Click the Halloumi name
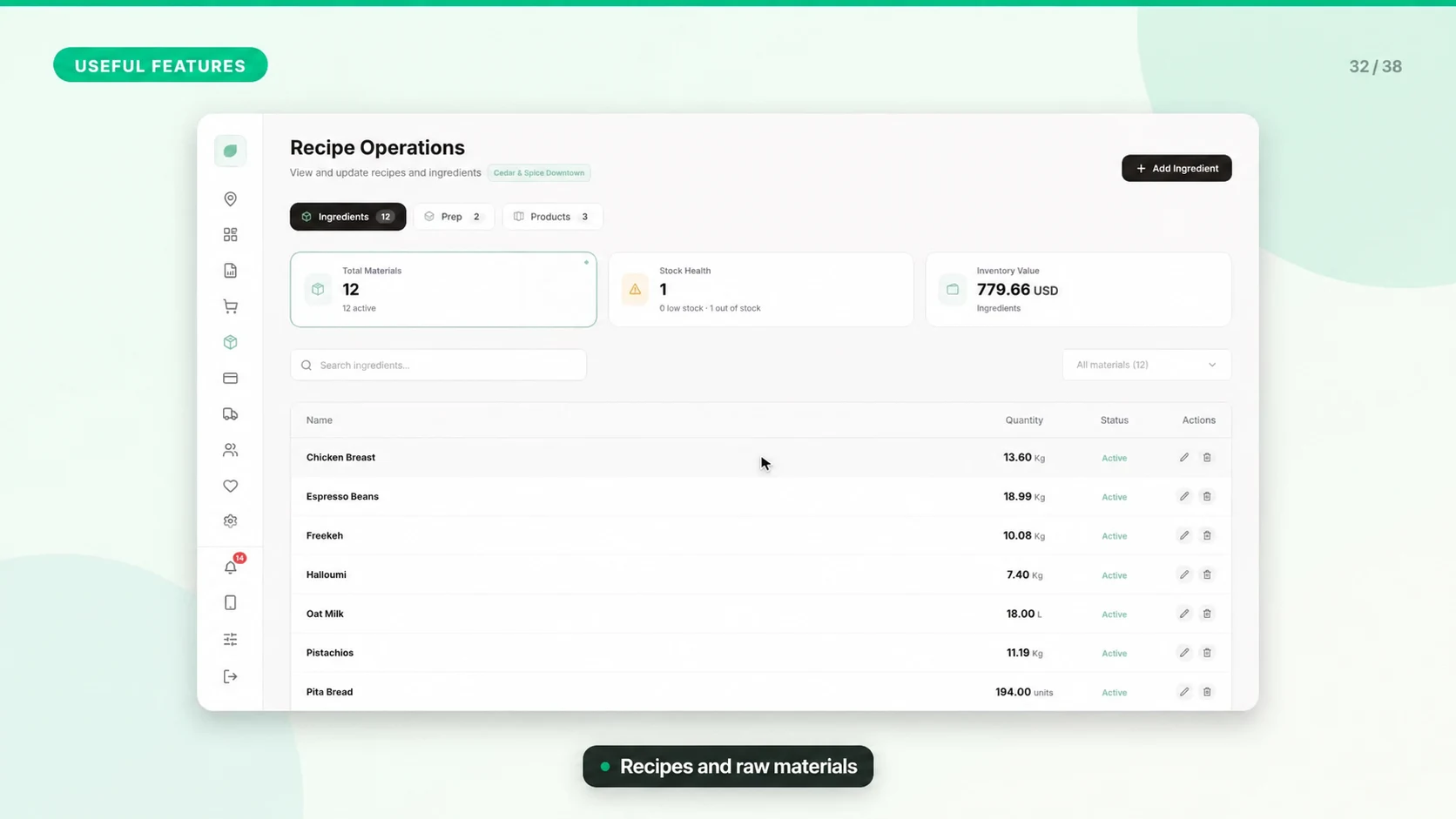Viewport: 1456px width, 819px height. coord(326,574)
